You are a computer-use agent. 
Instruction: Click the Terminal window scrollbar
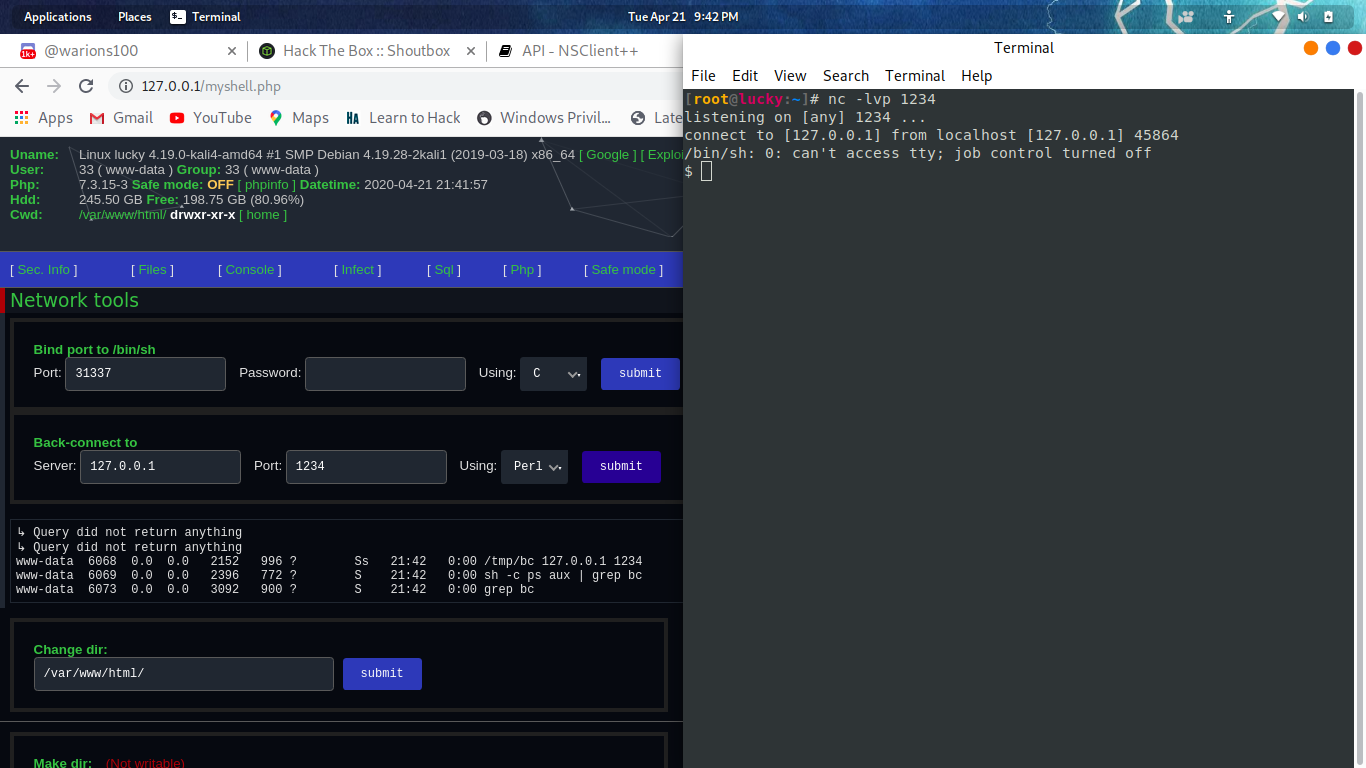(x=1360, y=428)
